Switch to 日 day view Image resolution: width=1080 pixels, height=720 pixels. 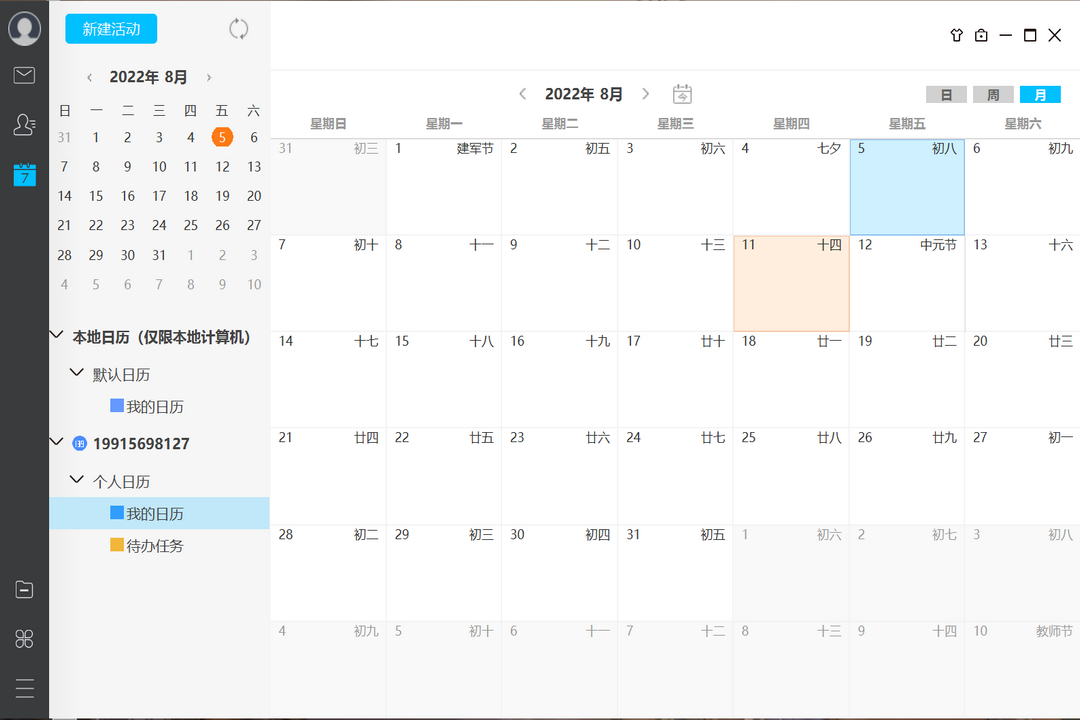945,94
